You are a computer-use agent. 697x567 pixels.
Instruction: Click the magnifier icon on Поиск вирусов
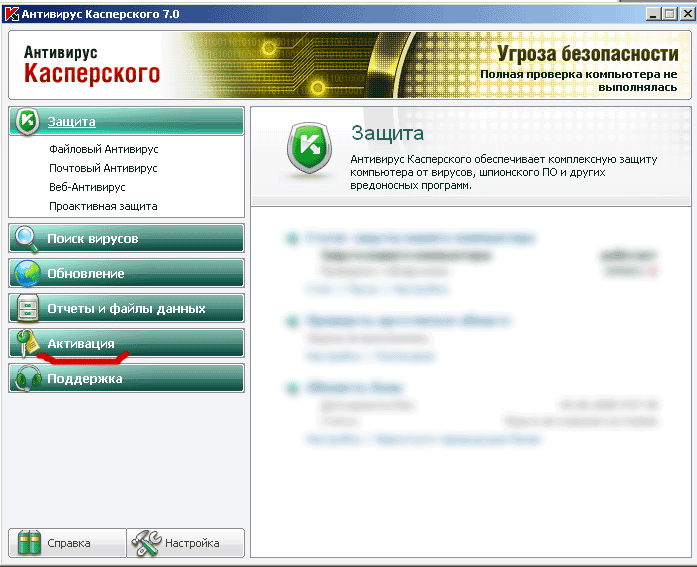click(26, 239)
